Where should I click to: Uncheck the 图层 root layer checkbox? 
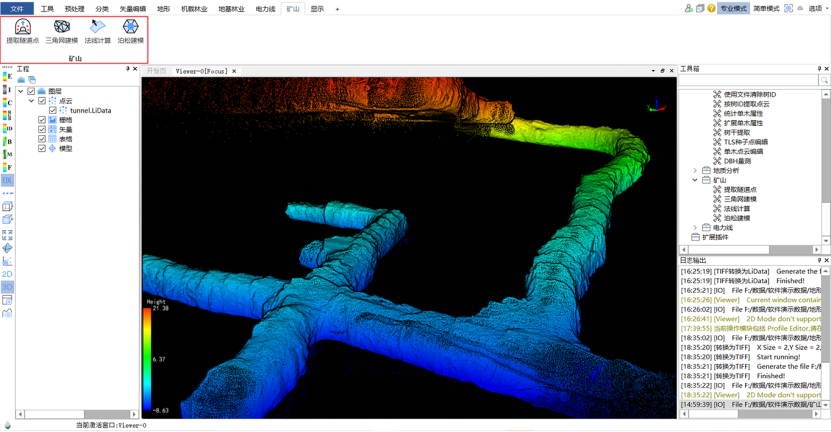[31, 91]
